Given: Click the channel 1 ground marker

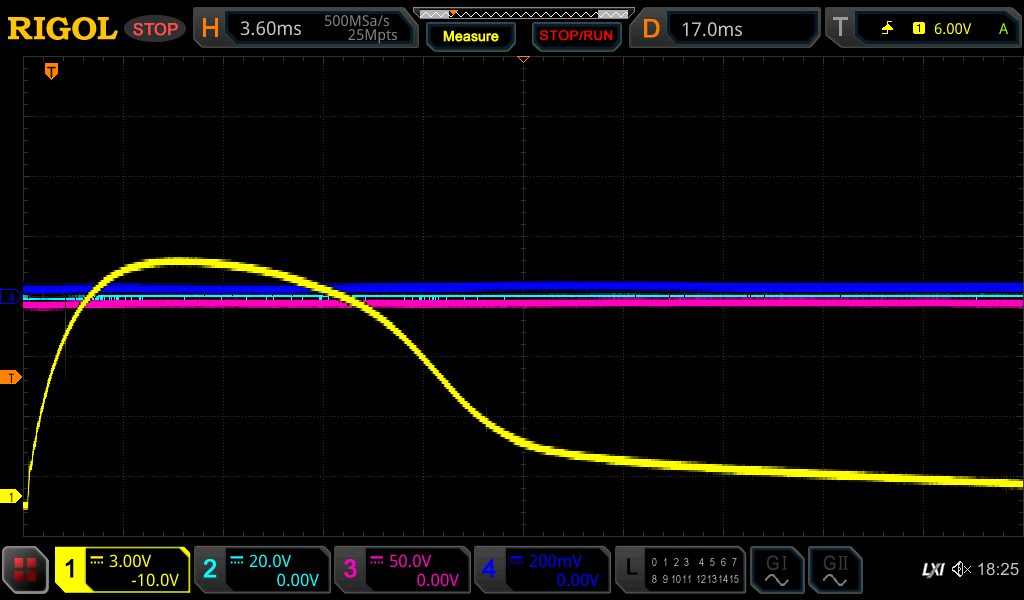Looking at the screenshot, I should coord(12,496).
